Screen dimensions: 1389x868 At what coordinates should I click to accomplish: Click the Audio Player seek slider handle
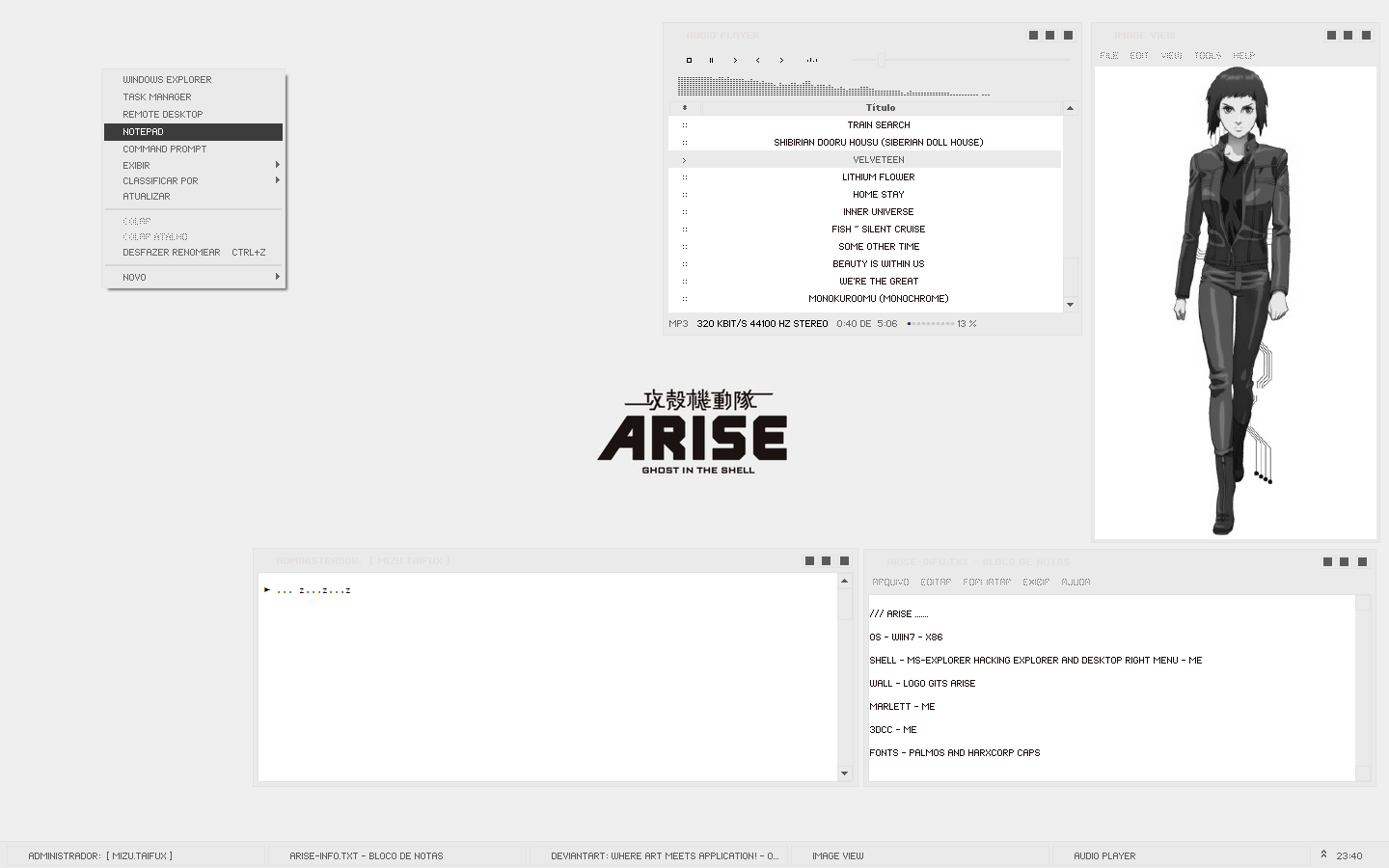tap(881, 60)
